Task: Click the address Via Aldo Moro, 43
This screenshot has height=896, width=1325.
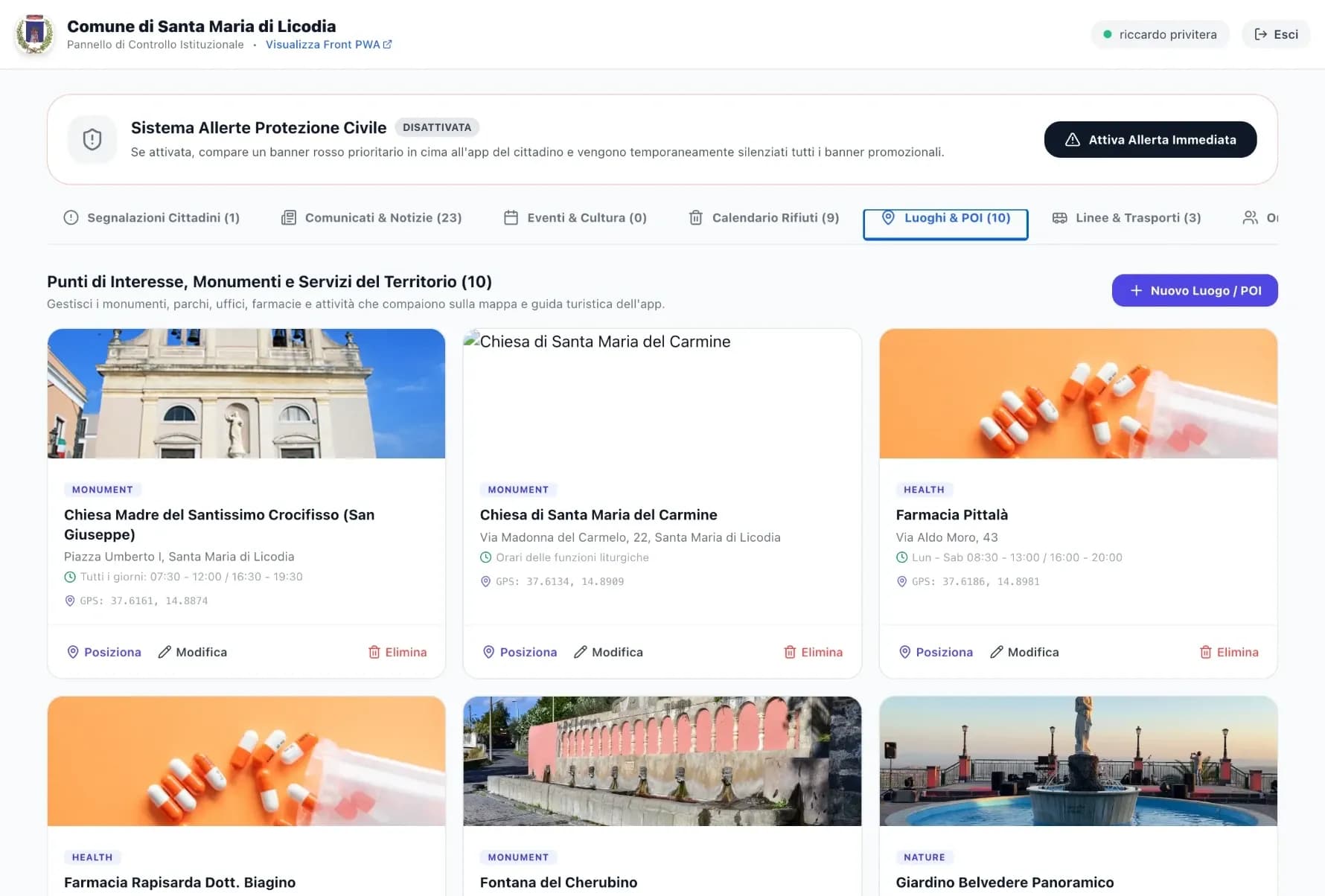Action: click(x=947, y=537)
